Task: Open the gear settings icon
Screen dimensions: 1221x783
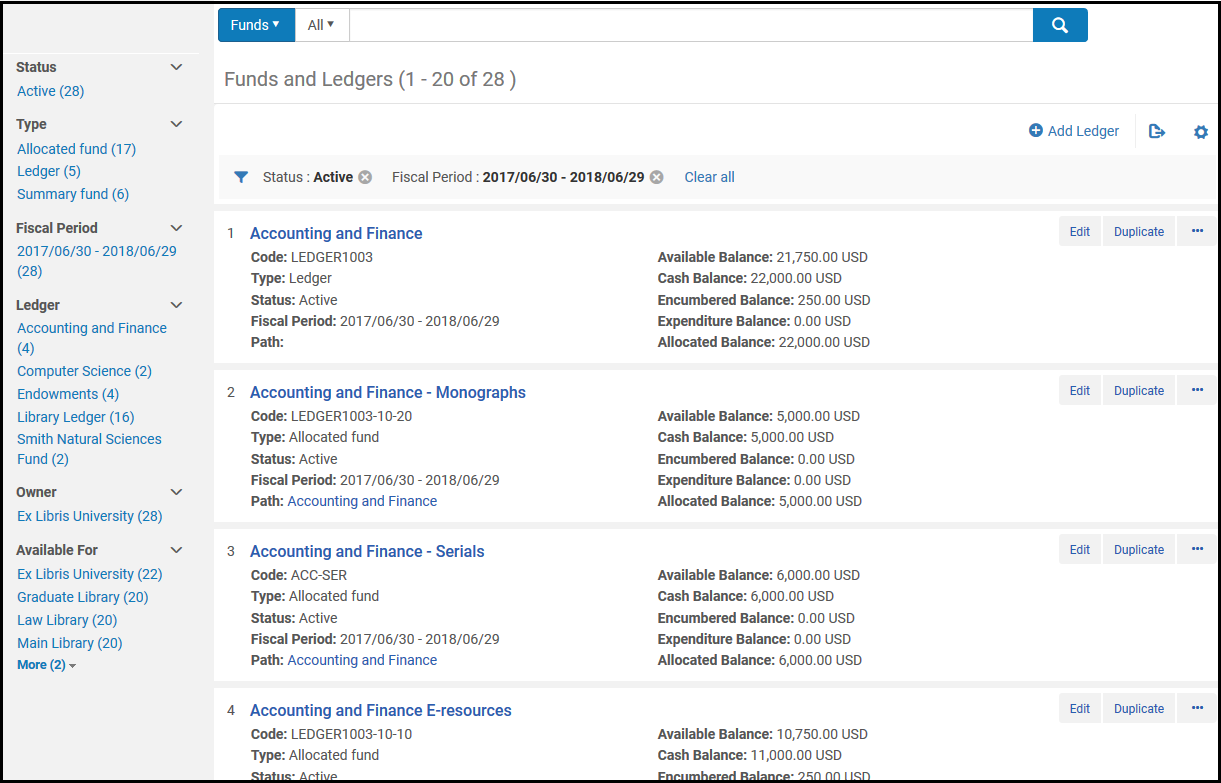Action: coord(1201,131)
